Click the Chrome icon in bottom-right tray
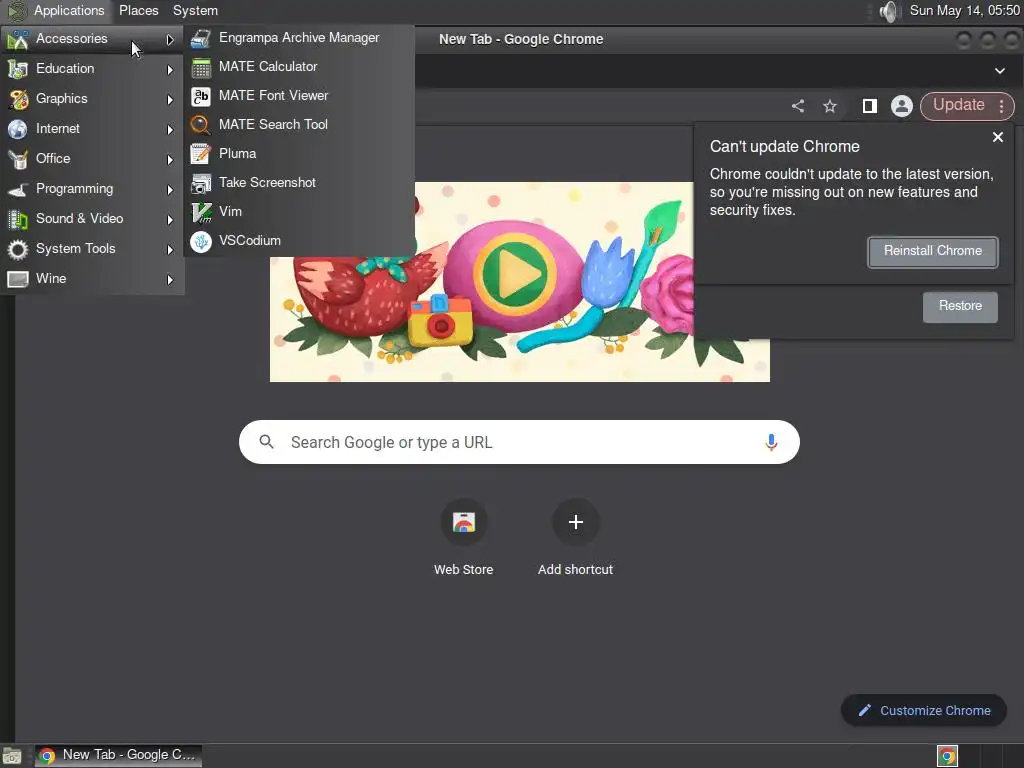Image resolution: width=1024 pixels, height=768 pixels. (x=947, y=756)
